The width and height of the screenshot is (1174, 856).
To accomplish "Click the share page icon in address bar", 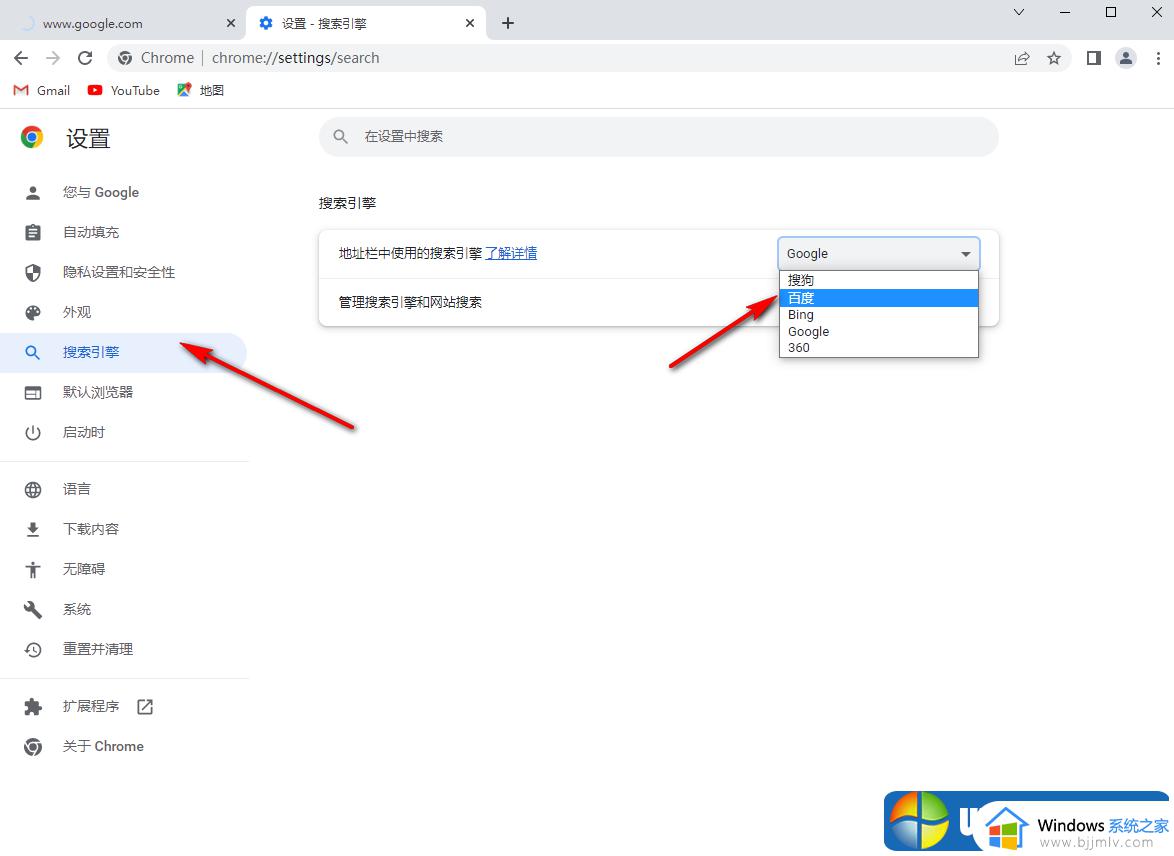I will pos(1022,58).
